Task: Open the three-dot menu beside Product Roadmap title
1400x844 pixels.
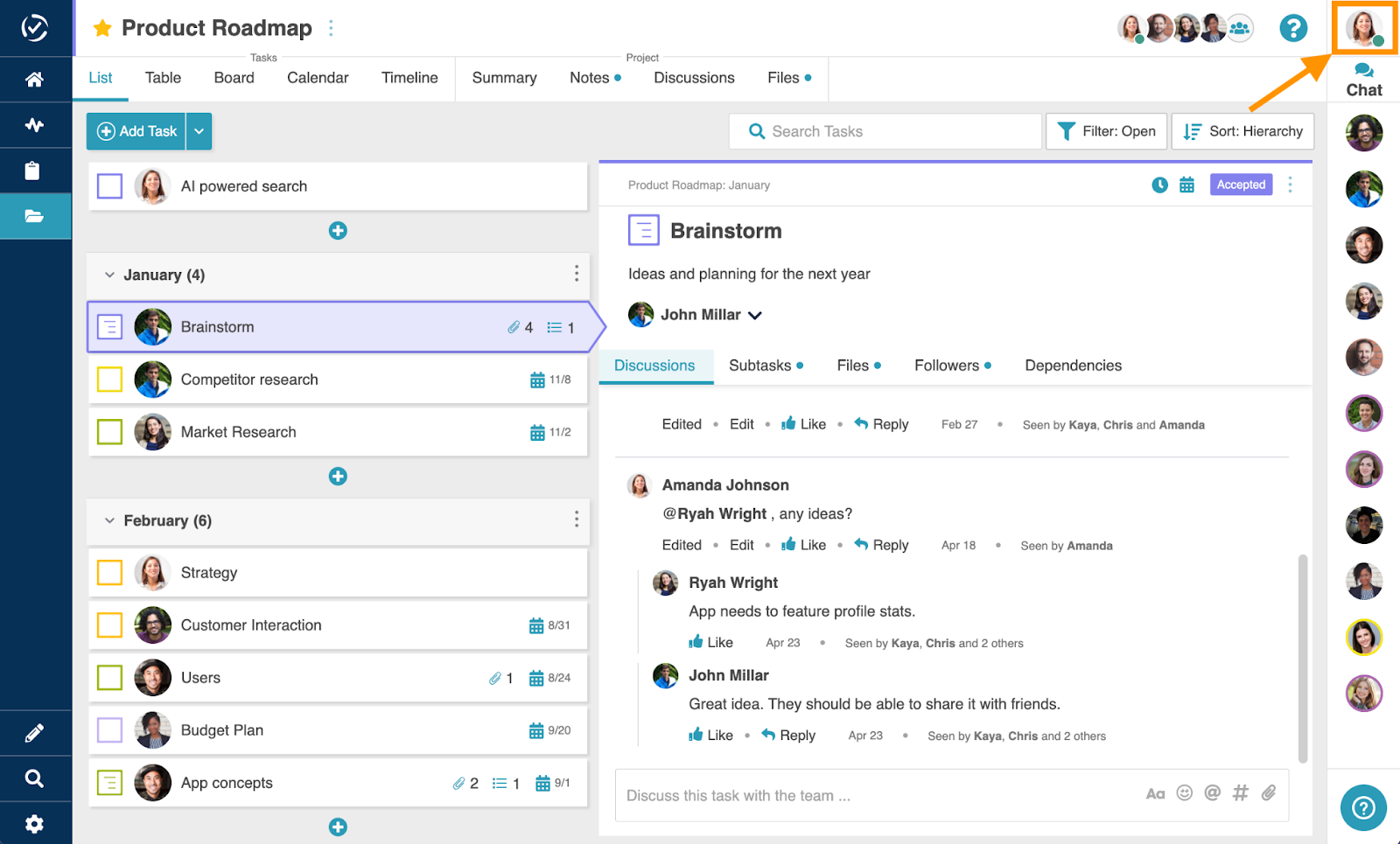Action: 331,28
